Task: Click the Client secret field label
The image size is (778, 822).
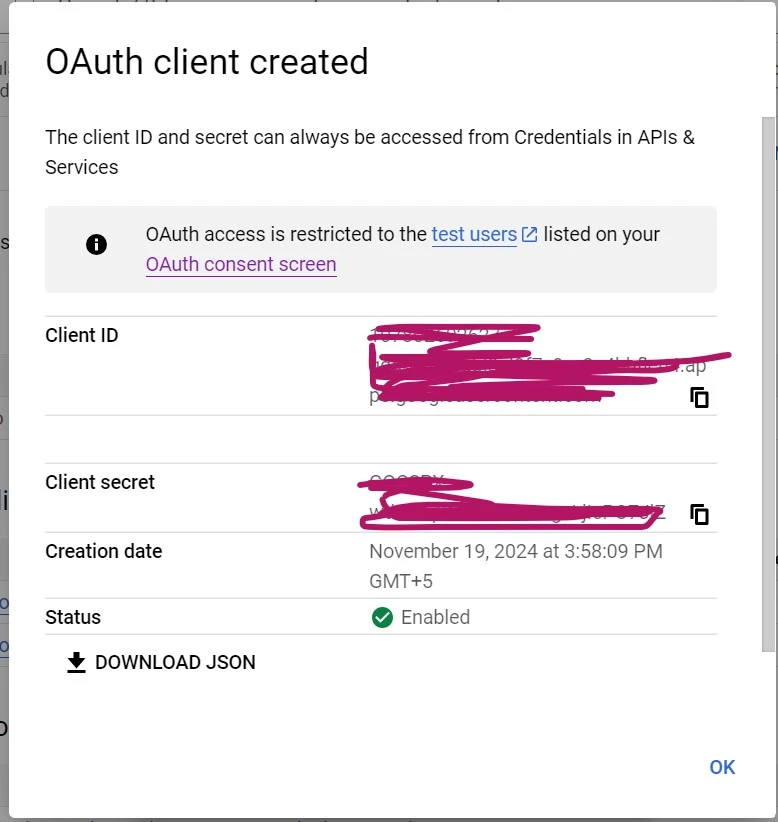Action: point(100,482)
